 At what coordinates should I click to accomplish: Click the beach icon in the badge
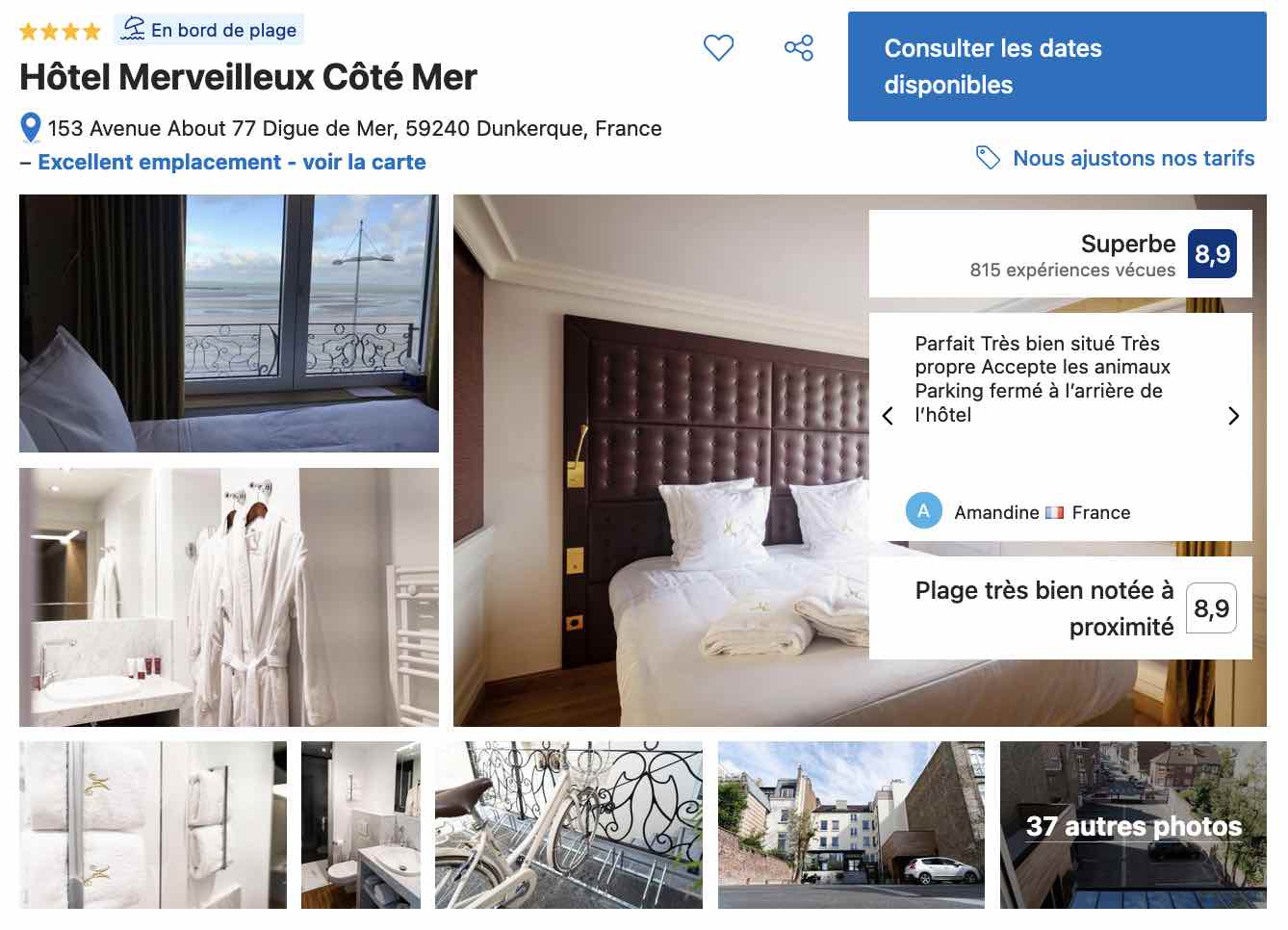tap(133, 29)
